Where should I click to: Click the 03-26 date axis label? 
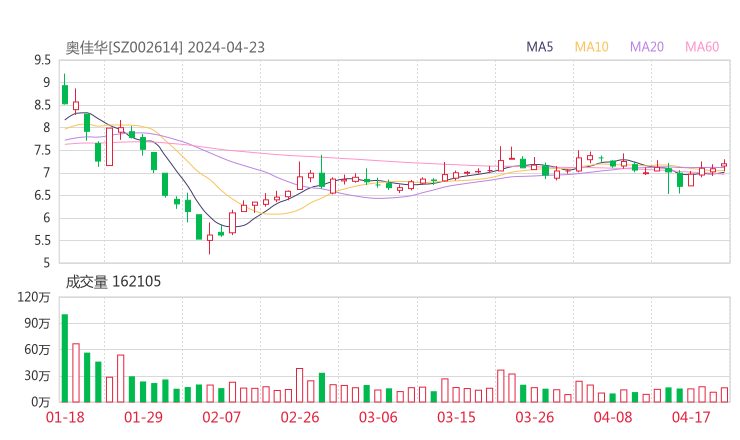click(x=535, y=417)
